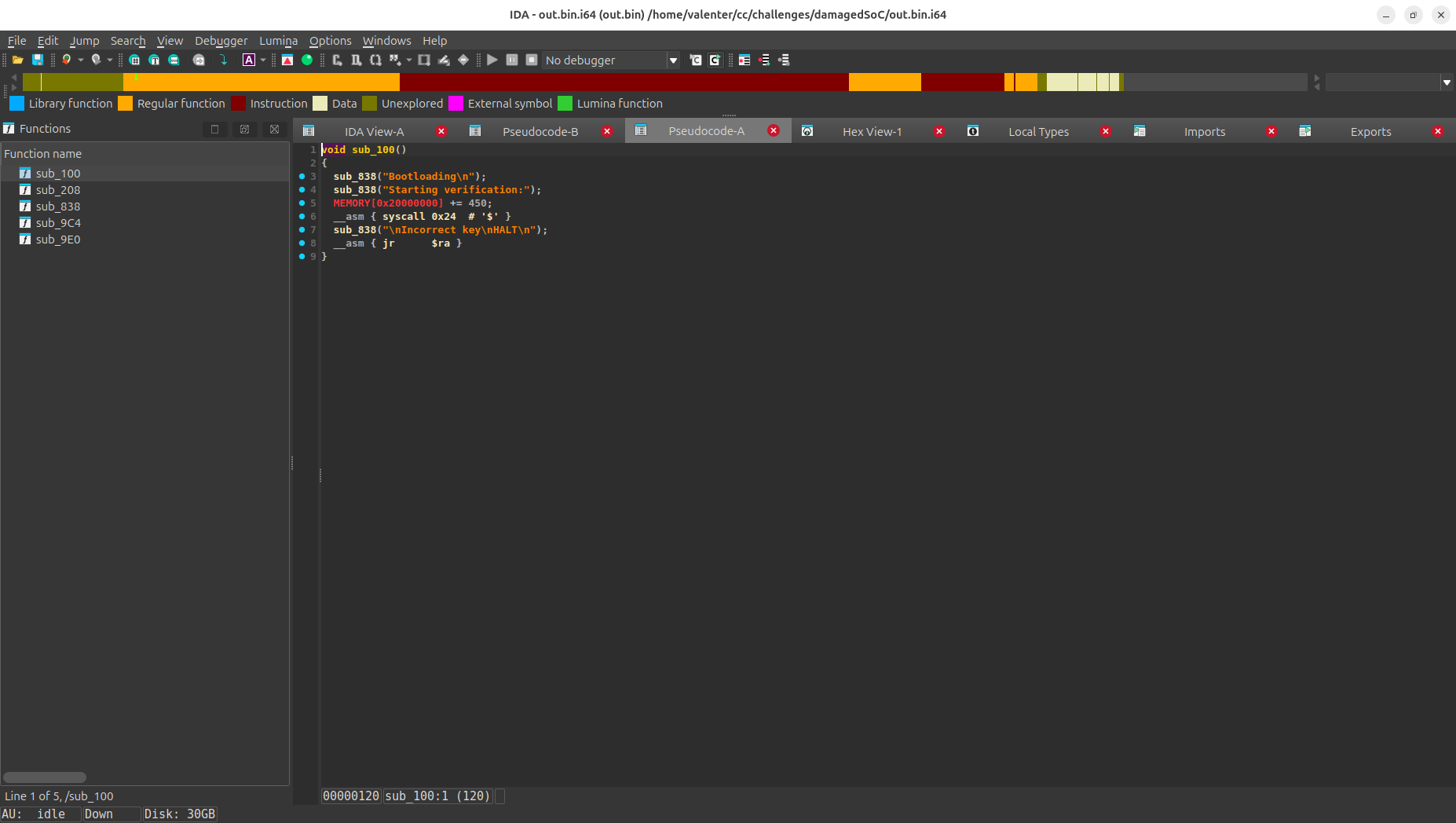The width and height of the screenshot is (1456, 823).
Task: Click the green circle toolbar icon
Action: click(307, 60)
